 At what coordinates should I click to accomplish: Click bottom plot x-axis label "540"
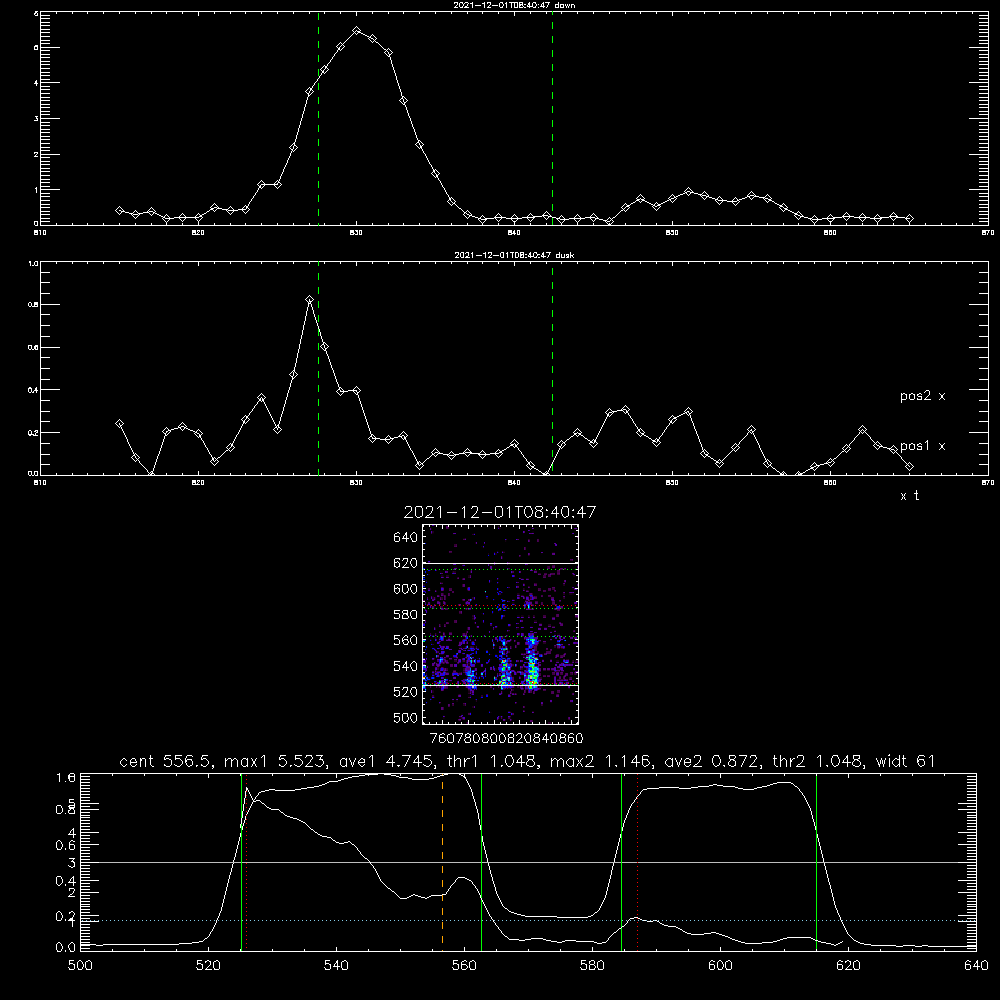pos(336,966)
